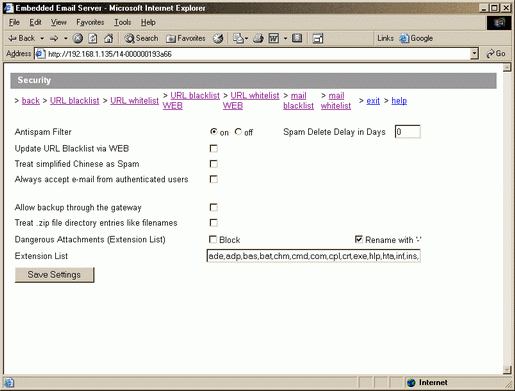515x391 pixels.
Task: Open the Search toolbar button
Action: (141, 39)
